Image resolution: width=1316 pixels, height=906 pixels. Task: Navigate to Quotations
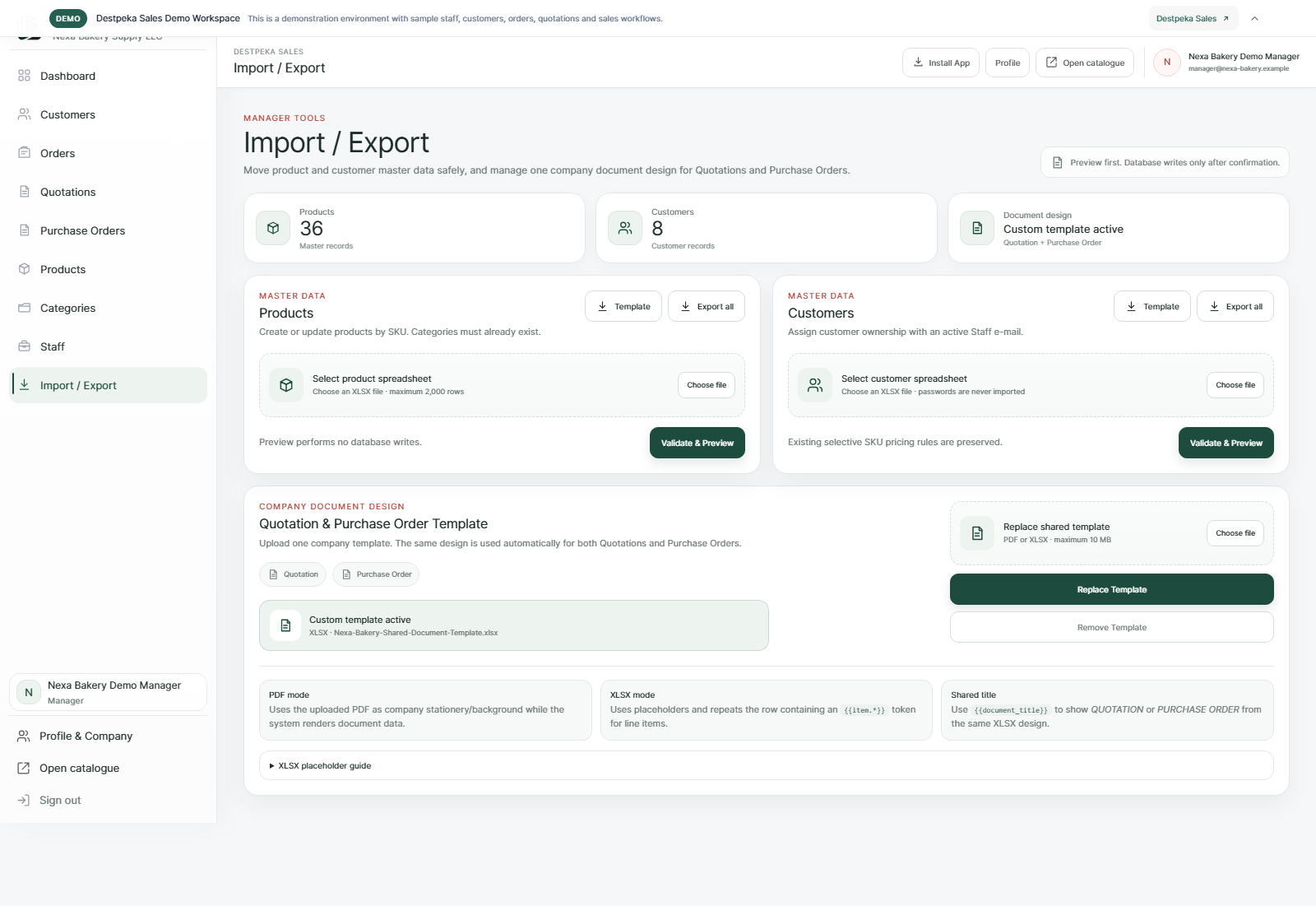point(108,192)
